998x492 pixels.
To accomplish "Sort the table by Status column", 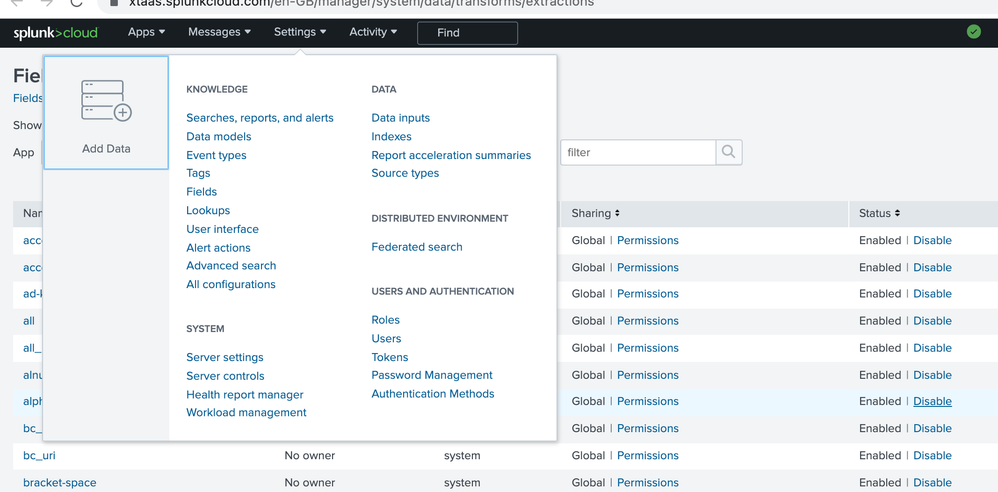I will (x=879, y=213).
